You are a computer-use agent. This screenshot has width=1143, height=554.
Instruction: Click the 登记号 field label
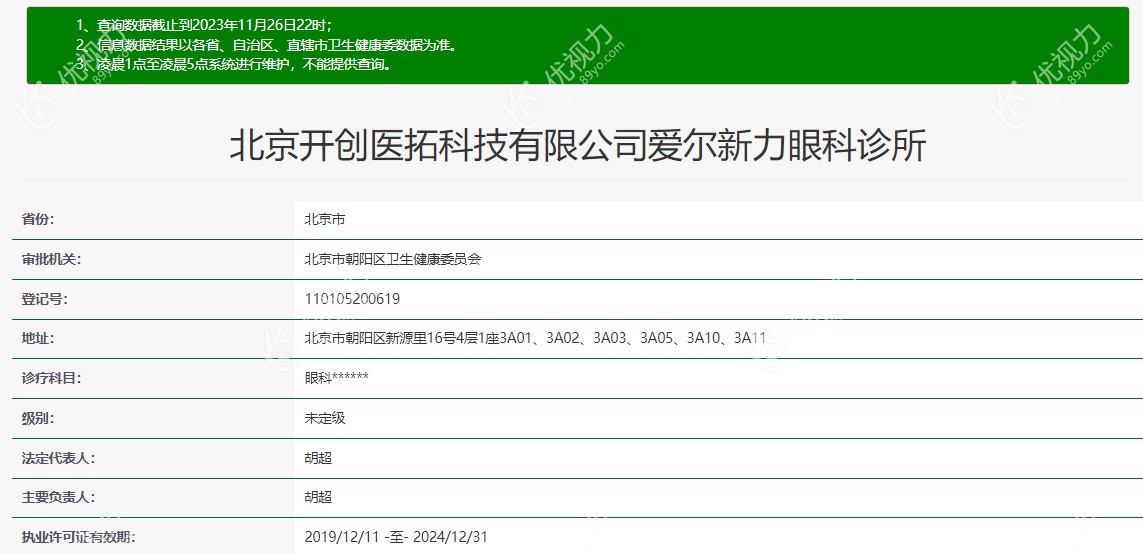(x=44, y=299)
